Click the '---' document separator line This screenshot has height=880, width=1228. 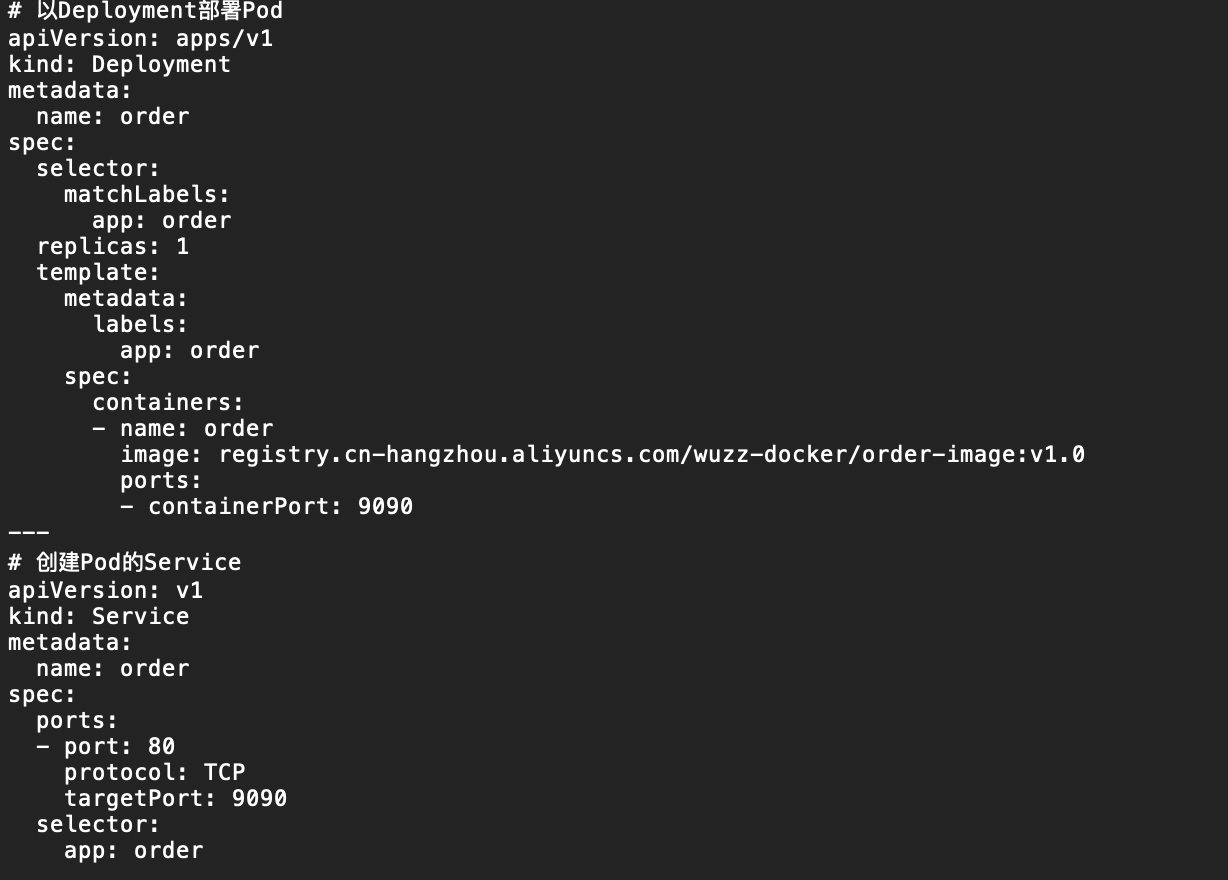[28, 532]
